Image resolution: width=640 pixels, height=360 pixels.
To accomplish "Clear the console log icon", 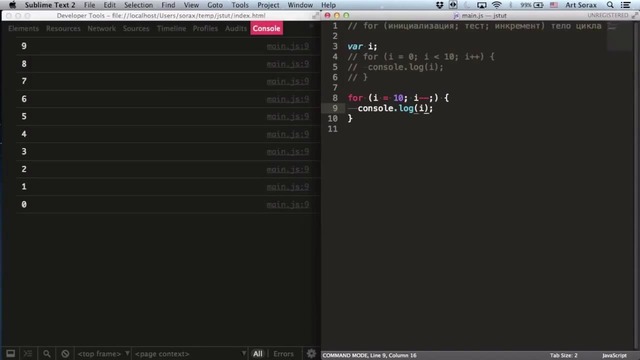I will (x=65, y=353).
